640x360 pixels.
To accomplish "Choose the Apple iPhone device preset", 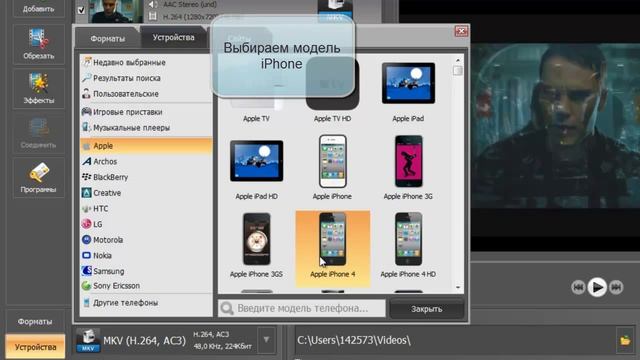I will click(332, 167).
